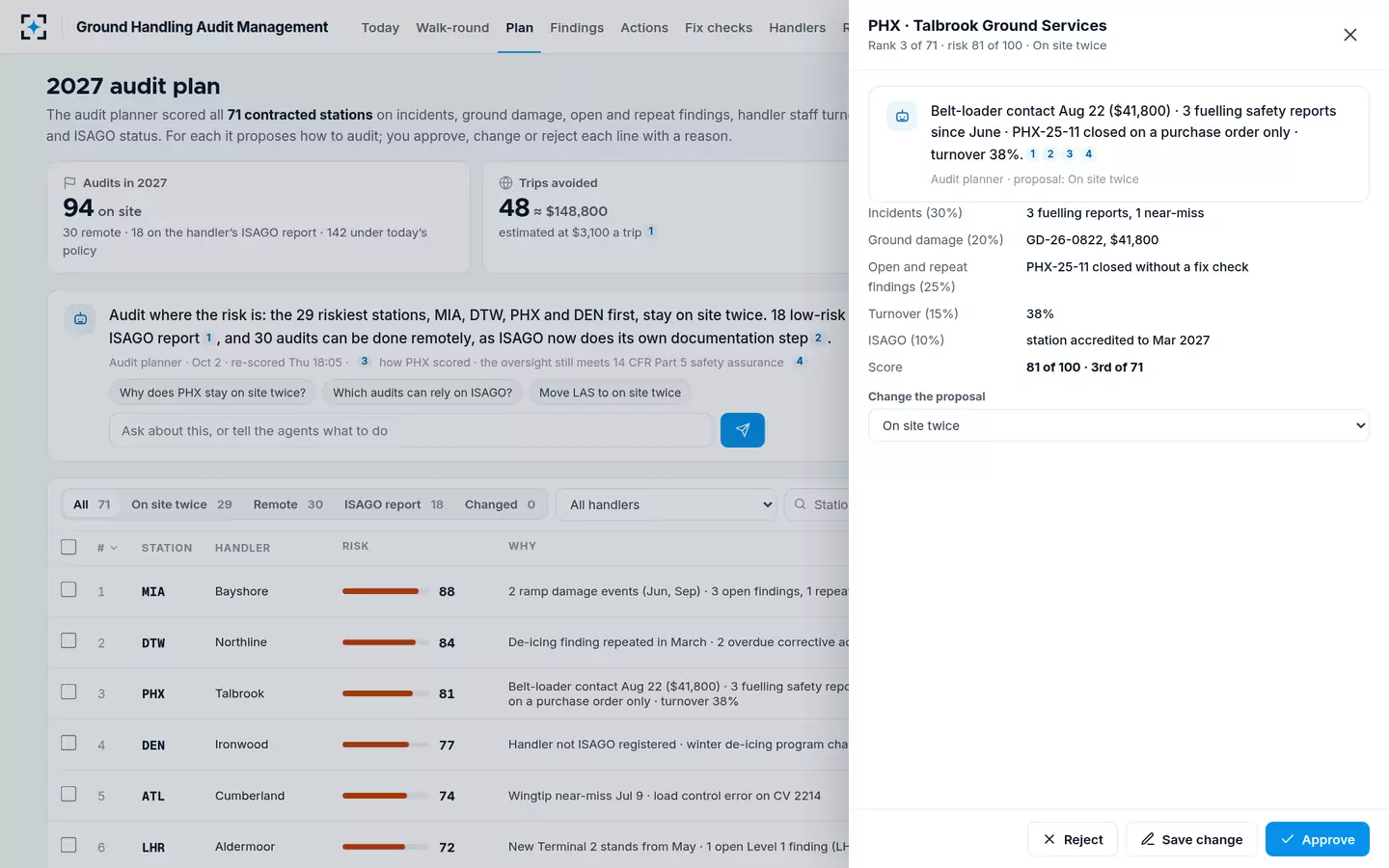Tick the checkbox for DTW row
Image resolution: width=1389 pixels, height=868 pixels.
tap(68, 640)
